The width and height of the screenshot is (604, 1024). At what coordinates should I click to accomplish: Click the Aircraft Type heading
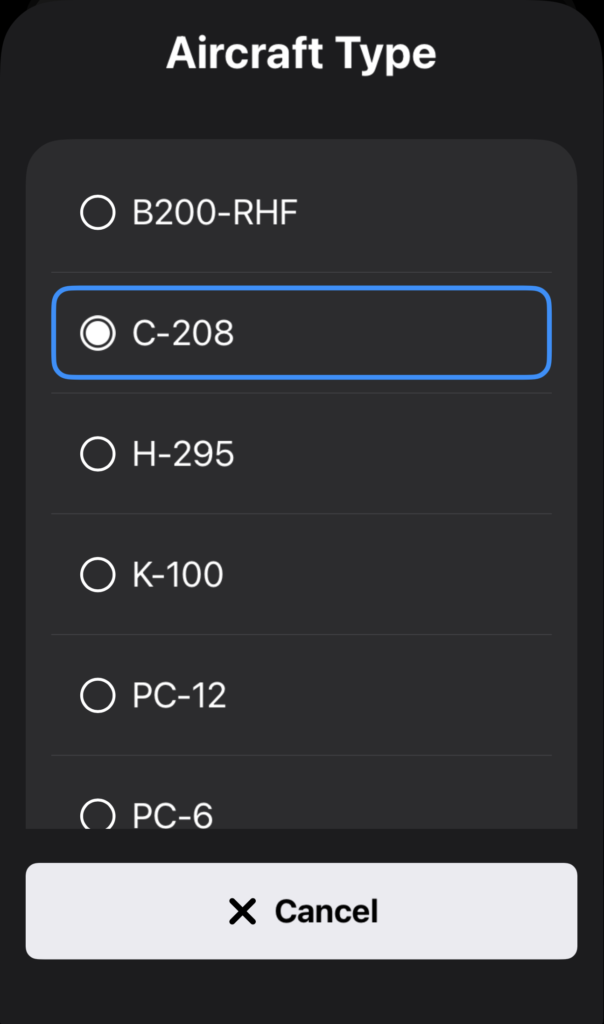click(x=301, y=52)
